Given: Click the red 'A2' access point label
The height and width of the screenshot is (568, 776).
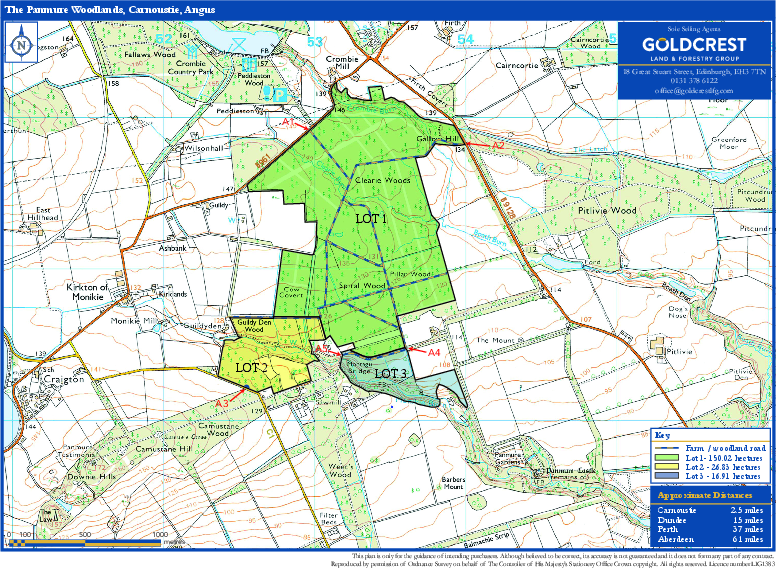Looking at the screenshot, I should 498,145.
